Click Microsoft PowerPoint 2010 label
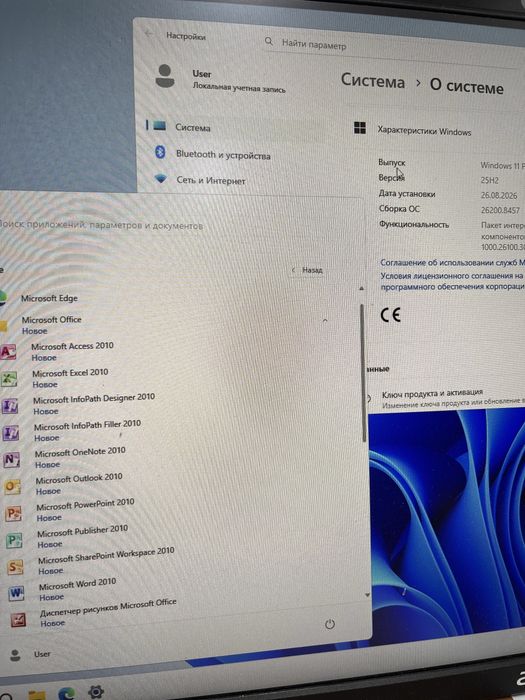 pyautogui.click(x=85, y=504)
